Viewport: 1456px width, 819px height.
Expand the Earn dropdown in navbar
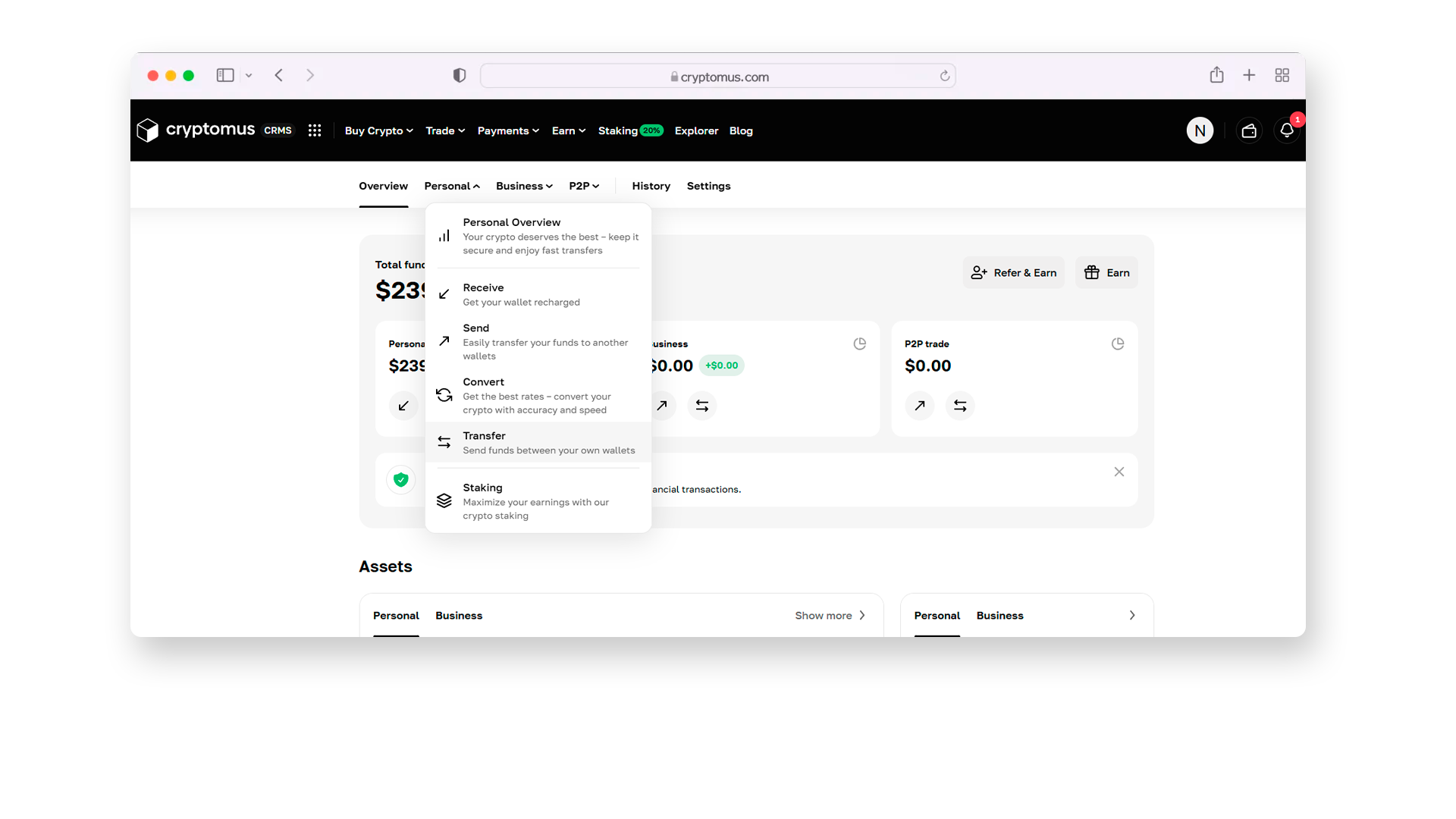(x=569, y=130)
